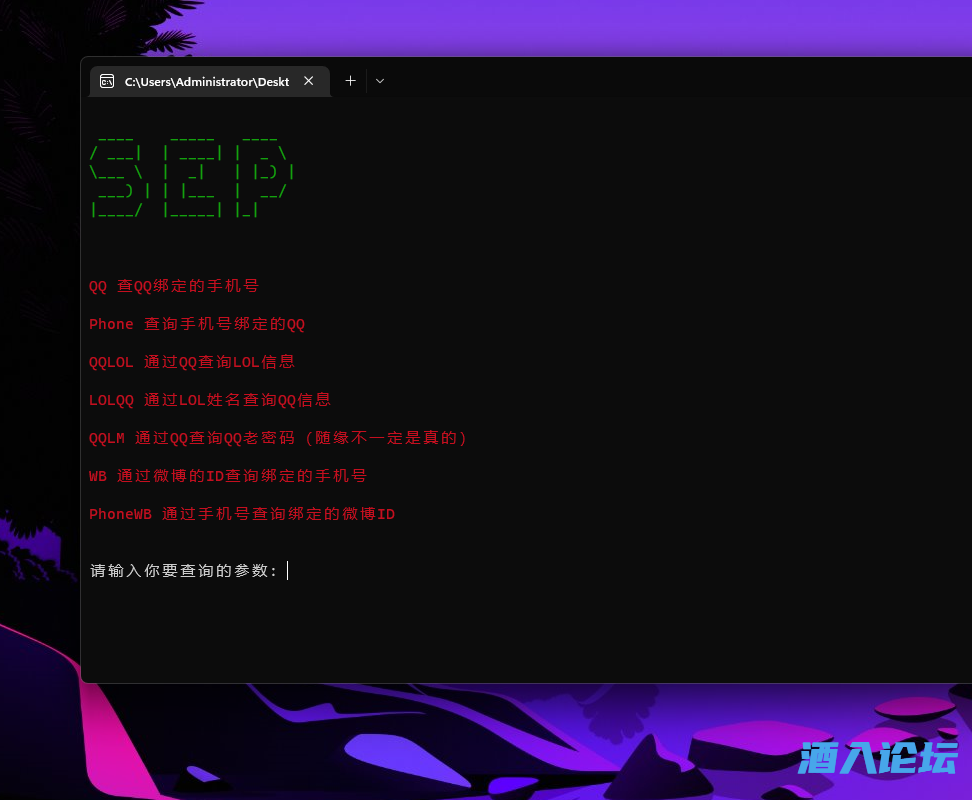Click the new tab plus button
Viewport: 972px width, 800px height.
(350, 81)
